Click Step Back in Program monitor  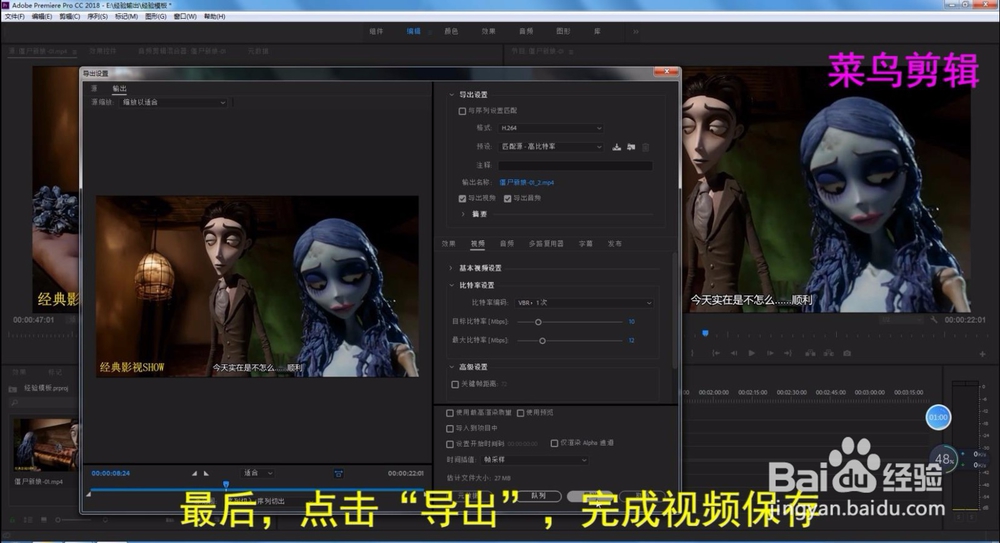[734, 353]
